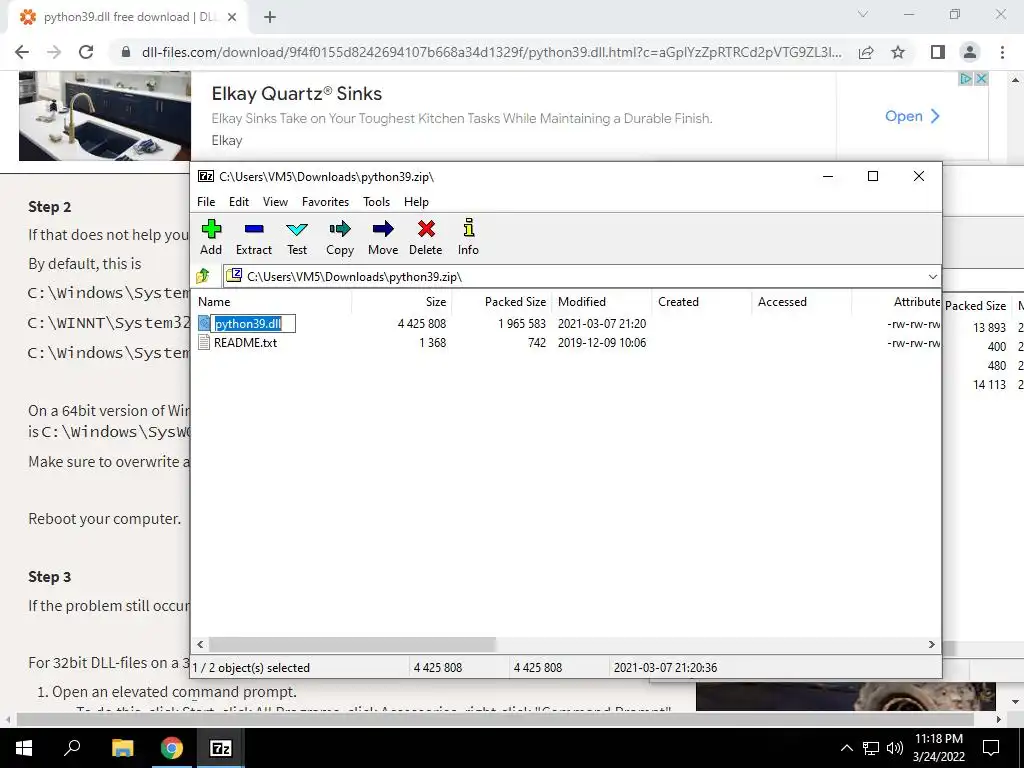Go up one folder level icon

pyautogui.click(x=203, y=276)
